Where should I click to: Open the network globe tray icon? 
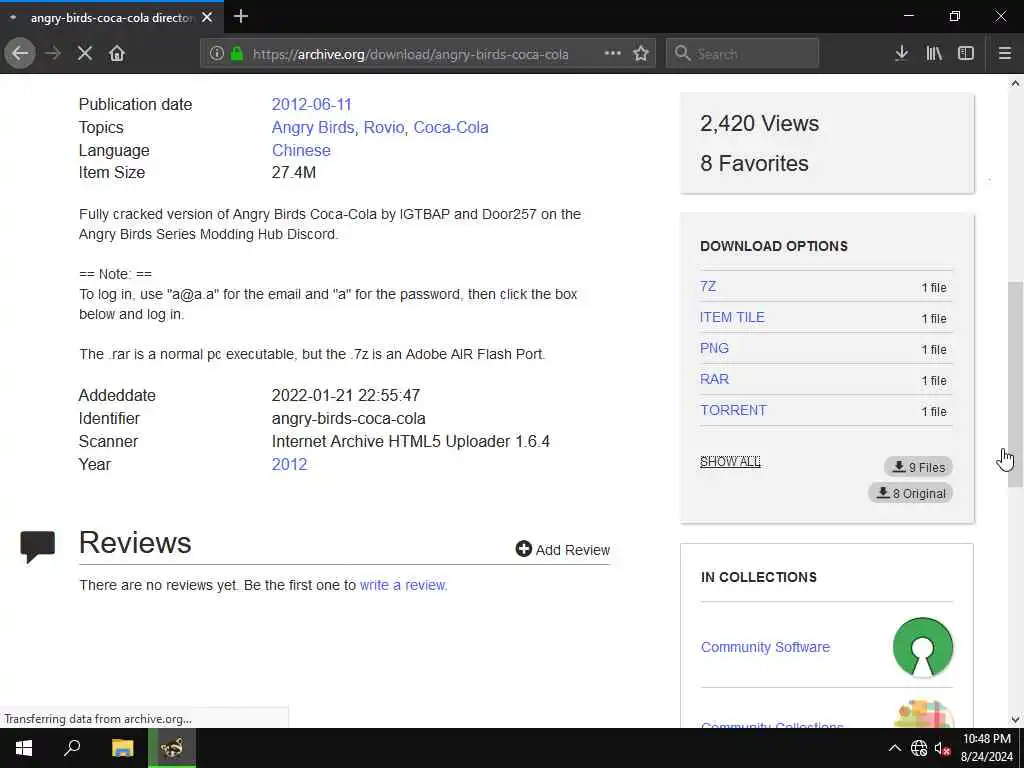click(919, 748)
